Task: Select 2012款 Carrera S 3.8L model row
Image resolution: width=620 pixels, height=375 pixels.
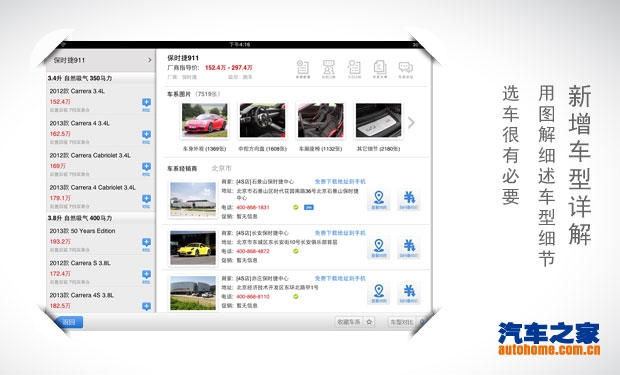Action: (100, 271)
